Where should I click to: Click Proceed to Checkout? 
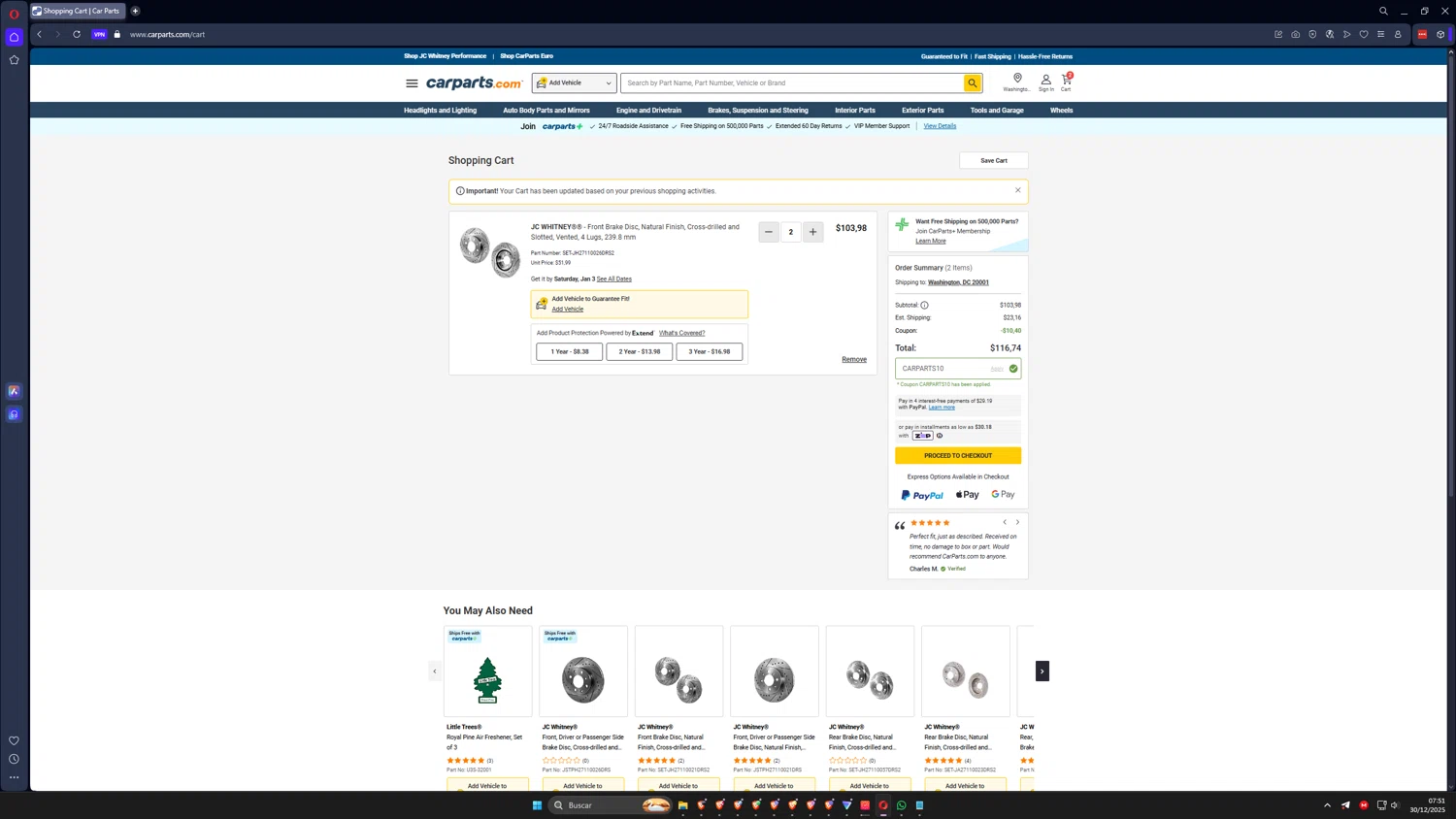958,456
